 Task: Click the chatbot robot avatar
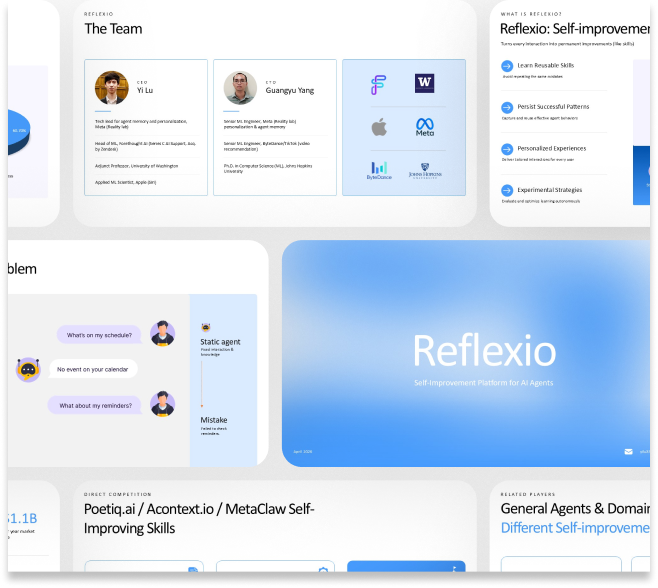pos(28,369)
